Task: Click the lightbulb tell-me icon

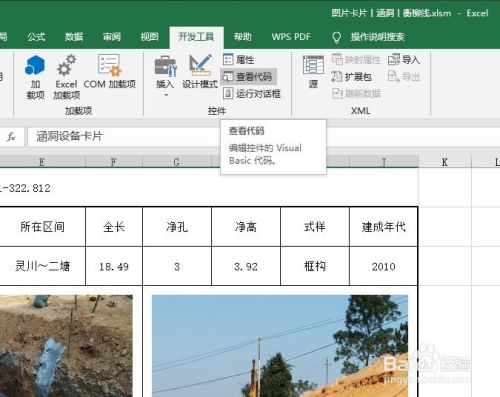Action: 337,37
